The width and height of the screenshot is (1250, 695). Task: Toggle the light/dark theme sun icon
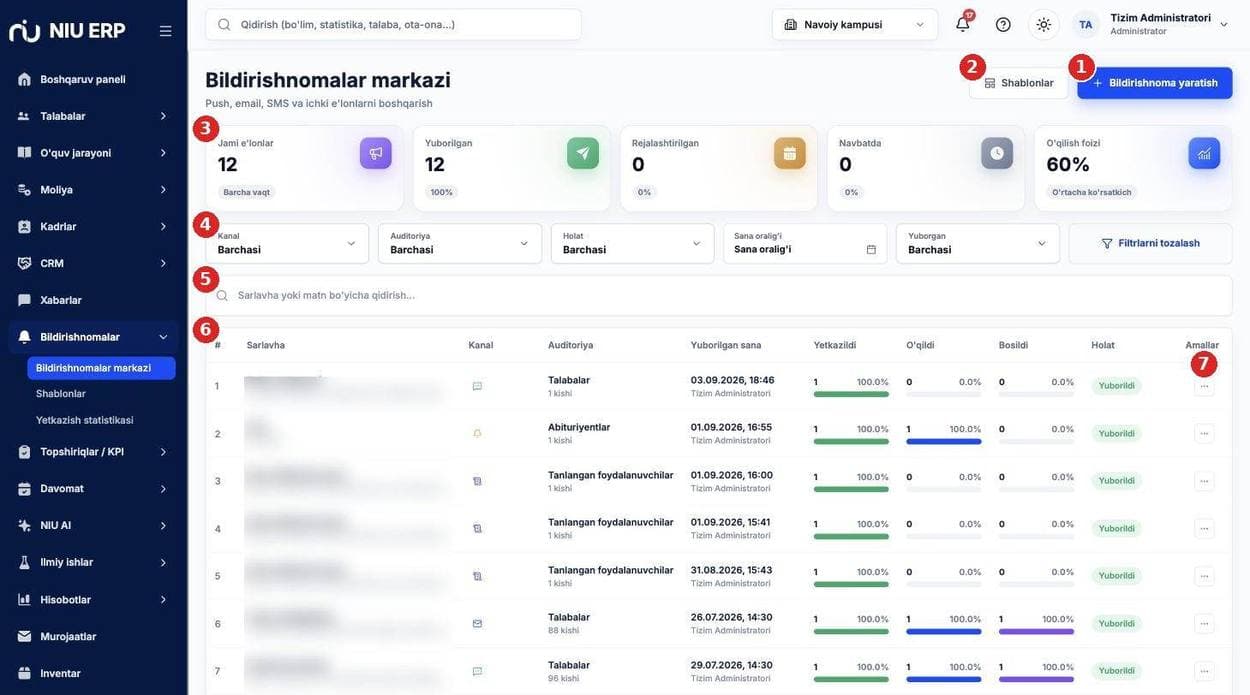[1044, 24]
